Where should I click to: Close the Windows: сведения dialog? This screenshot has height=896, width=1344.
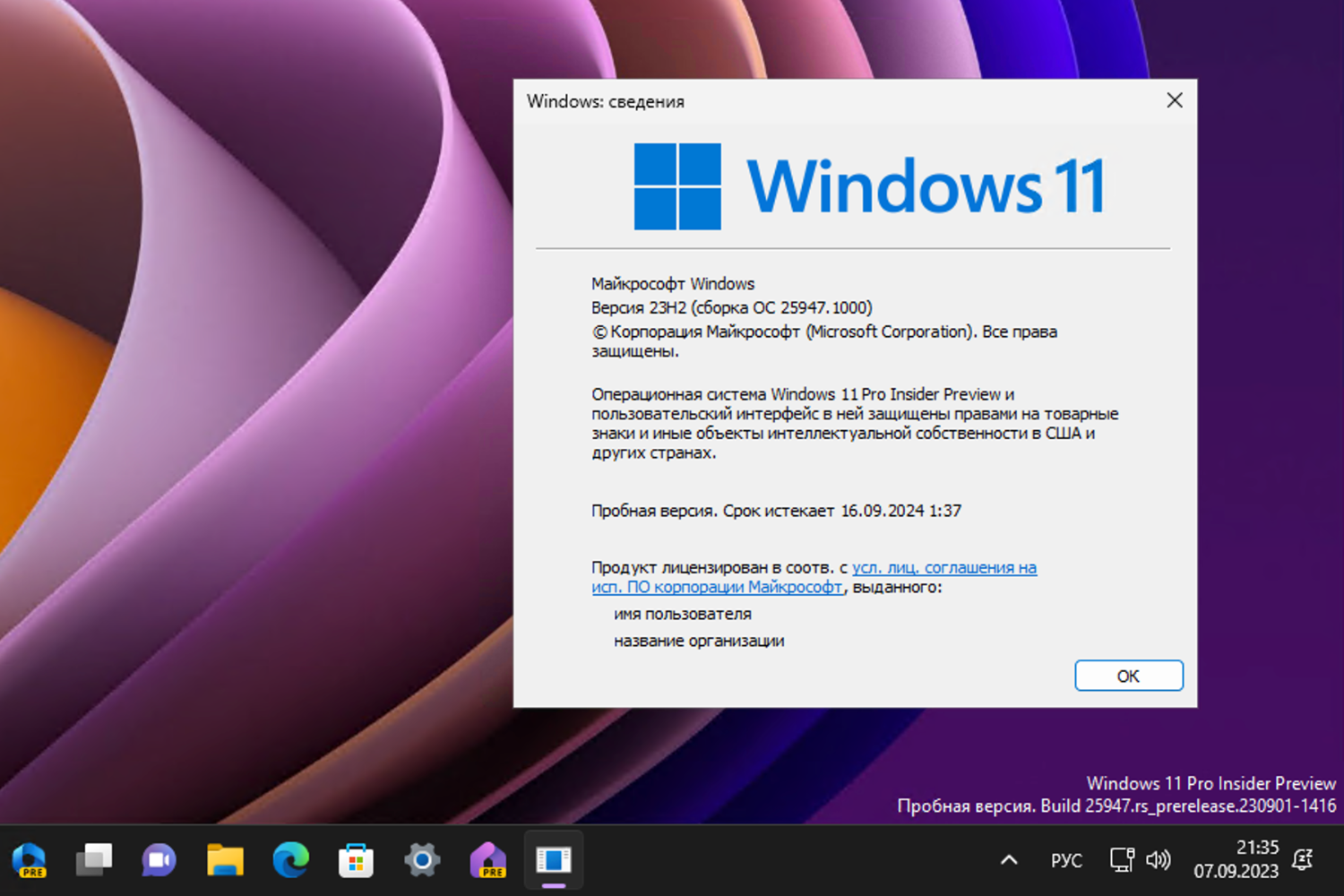tap(1175, 100)
